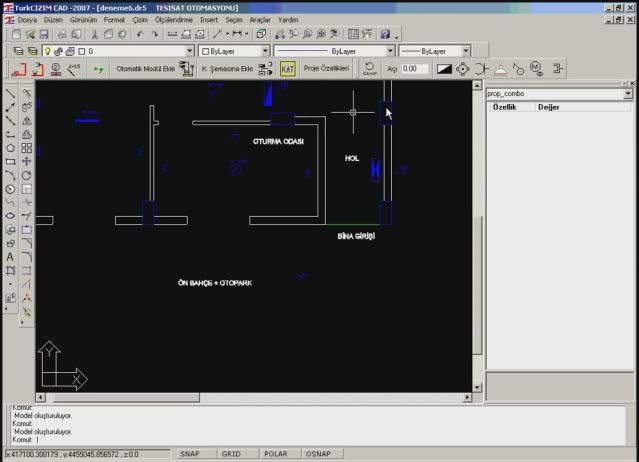This screenshot has height=462, width=639.
Task: Toggle the layer lightbulb on/off icon
Action: (48, 51)
